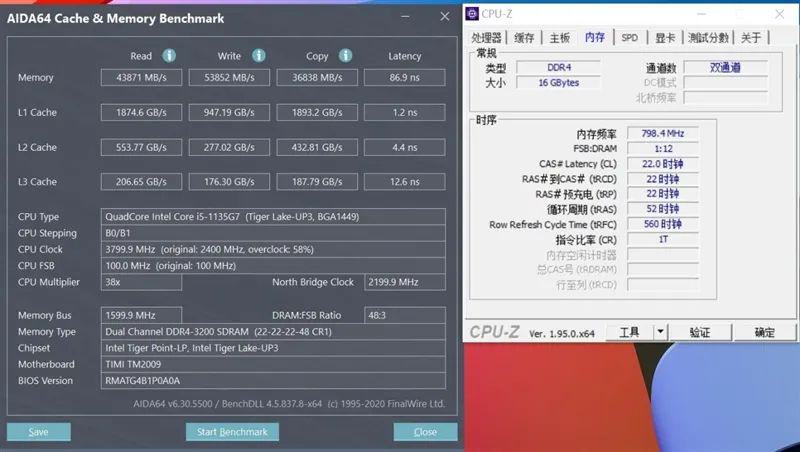
Task: Click L2 Cache Read value 553.77 GB/s
Action: click(141, 147)
